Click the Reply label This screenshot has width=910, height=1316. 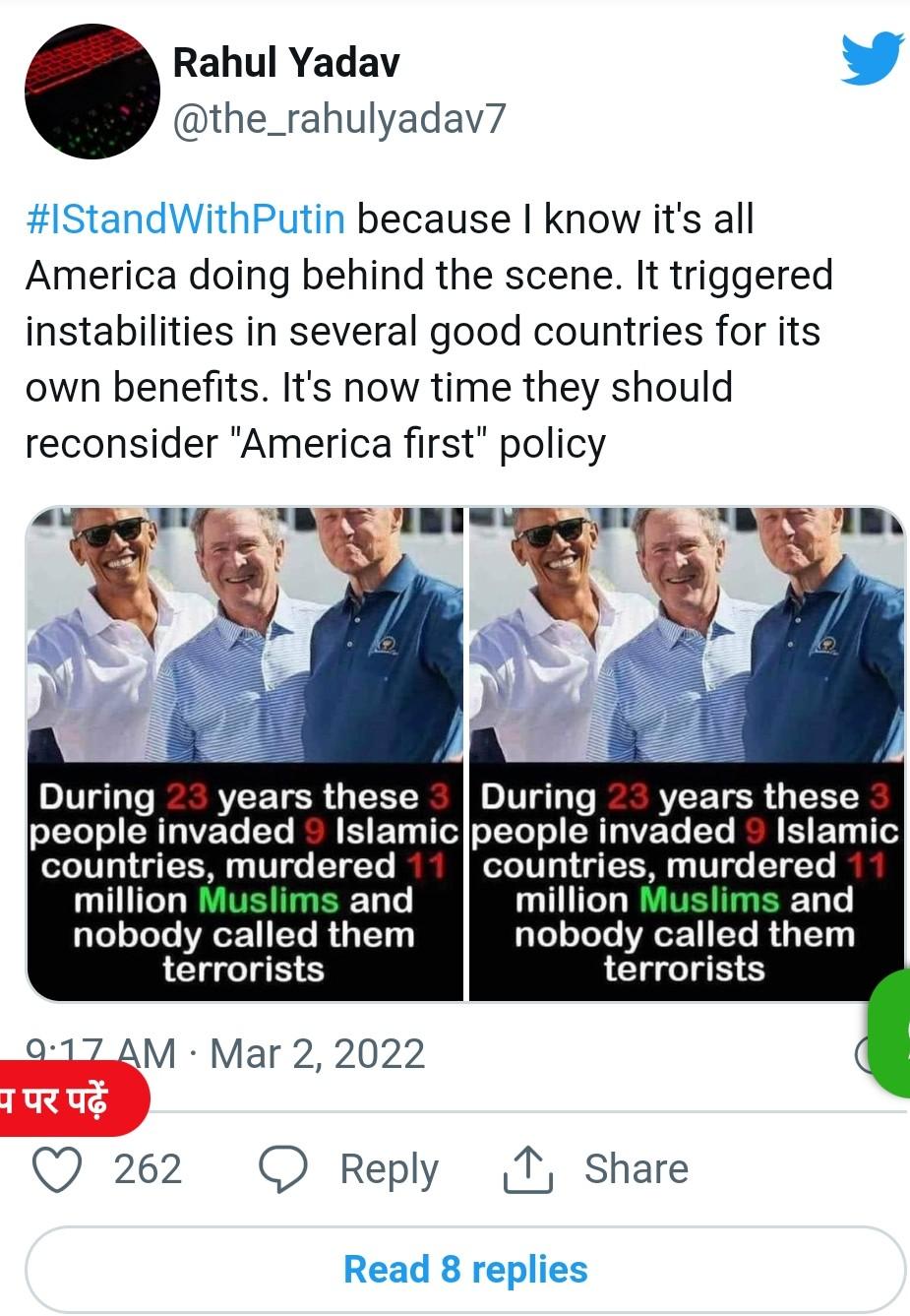pyautogui.click(x=389, y=1169)
